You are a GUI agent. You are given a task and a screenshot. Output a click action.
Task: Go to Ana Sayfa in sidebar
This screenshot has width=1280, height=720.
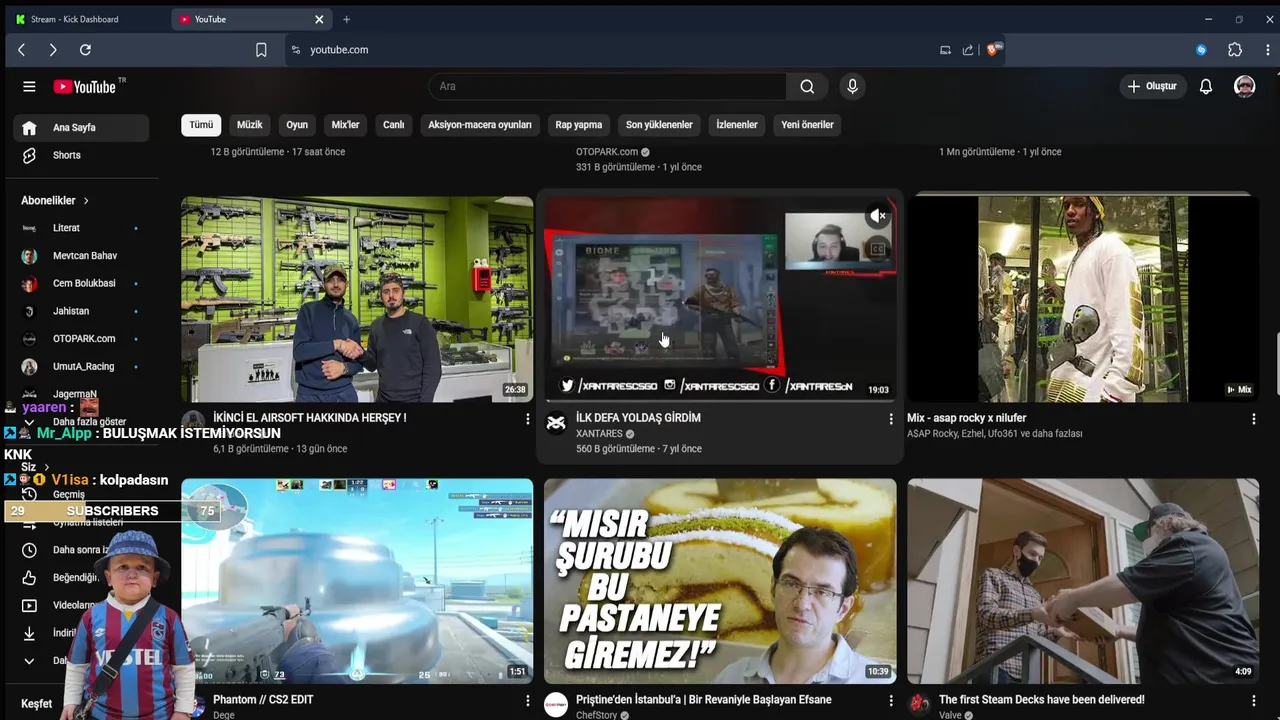click(81, 128)
